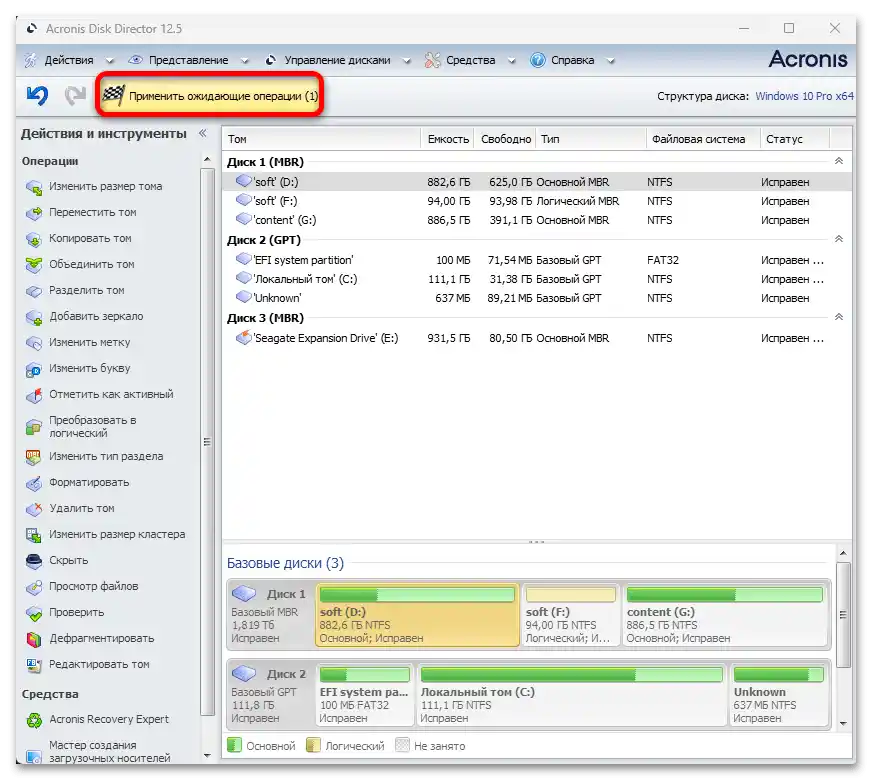
Task: Select 'Seagate Expansion Drive' (E:) row
Action: coord(537,338)
